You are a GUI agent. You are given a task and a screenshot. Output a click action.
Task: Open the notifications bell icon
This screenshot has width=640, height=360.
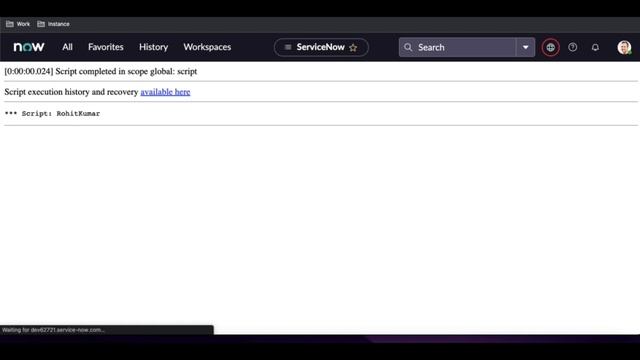(595, 47)
